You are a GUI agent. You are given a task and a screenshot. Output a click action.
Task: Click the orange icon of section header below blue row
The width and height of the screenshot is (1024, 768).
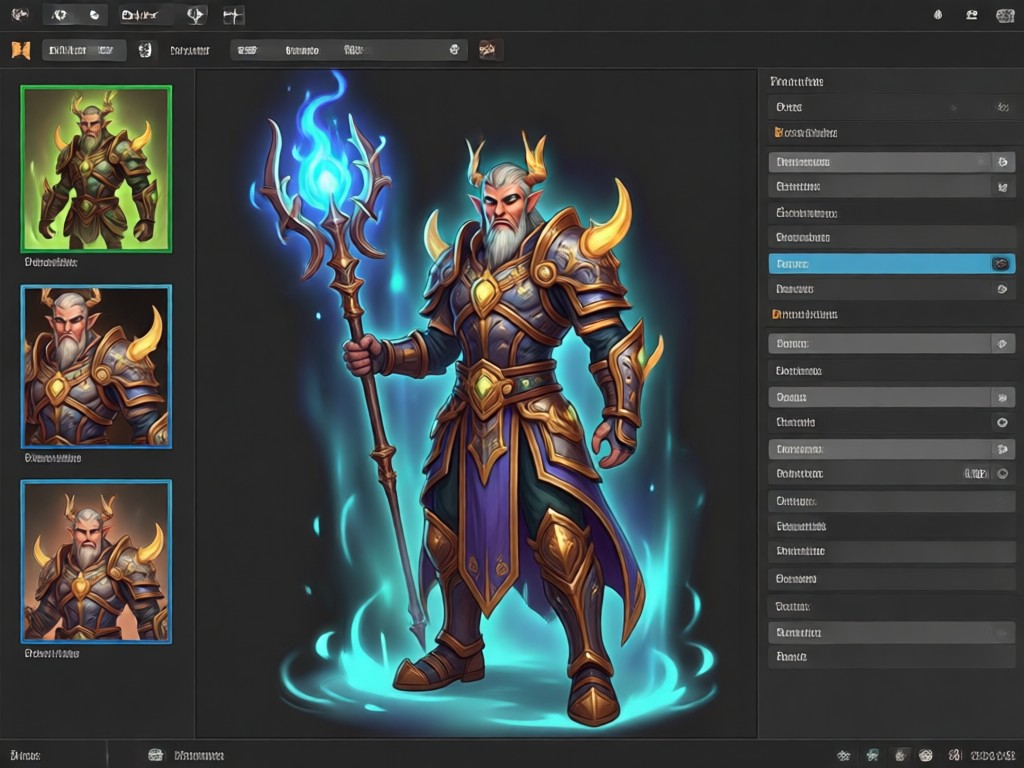click(776, 314)
